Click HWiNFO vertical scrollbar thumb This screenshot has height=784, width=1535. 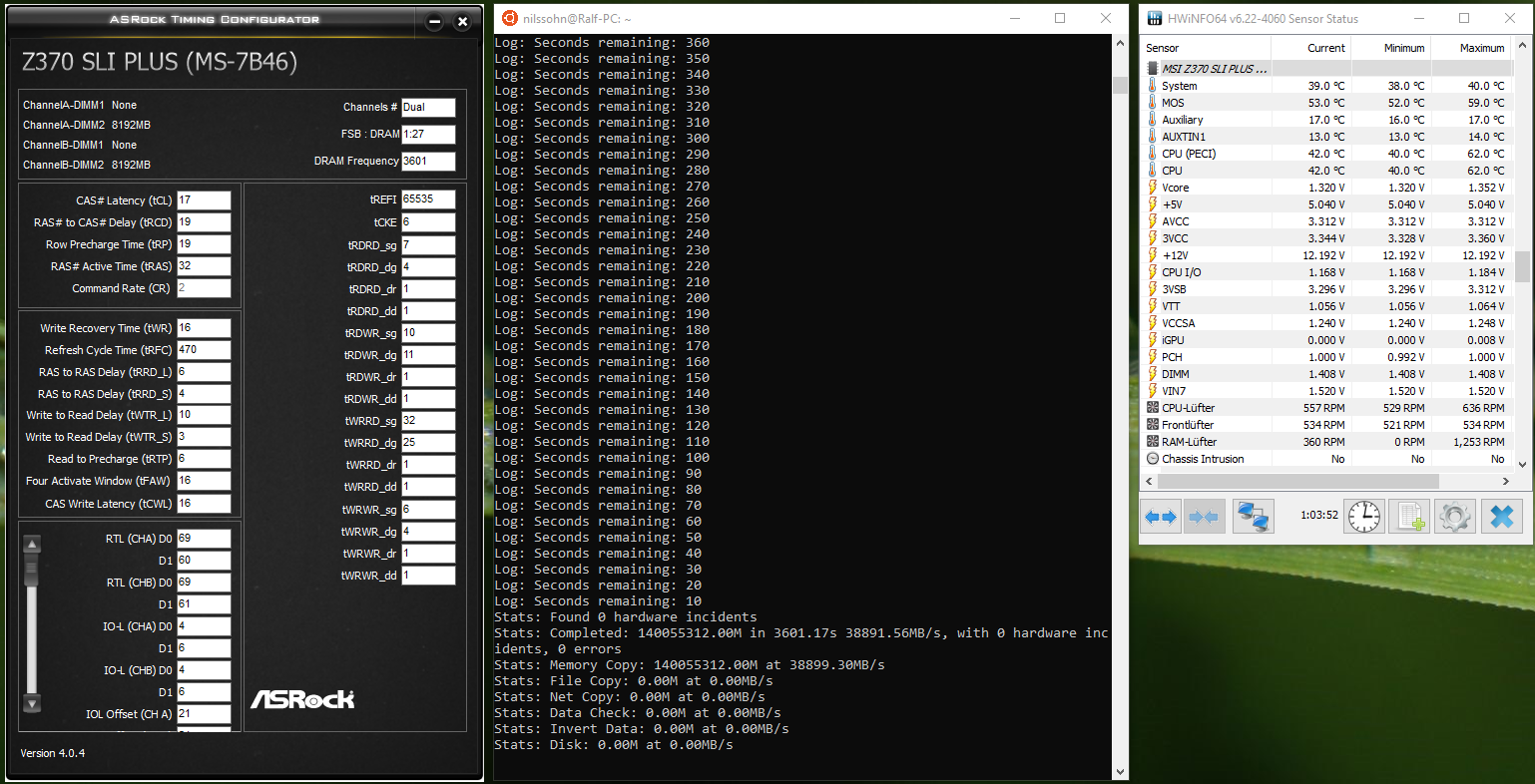[x=1522, y=267]
